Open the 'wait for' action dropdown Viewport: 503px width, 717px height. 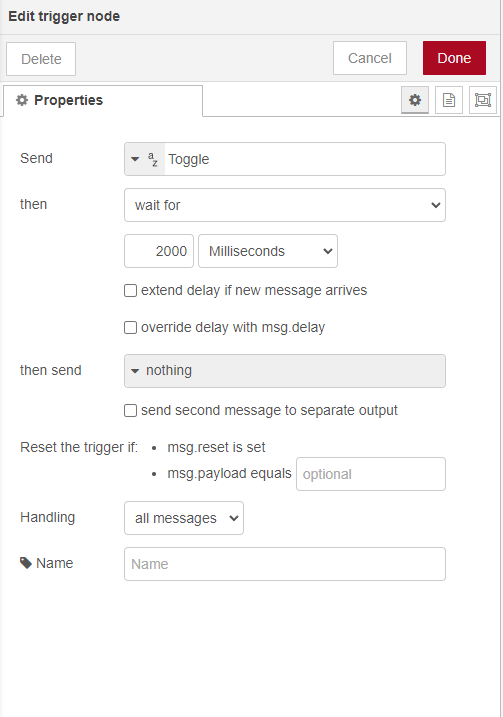point(285,205)
